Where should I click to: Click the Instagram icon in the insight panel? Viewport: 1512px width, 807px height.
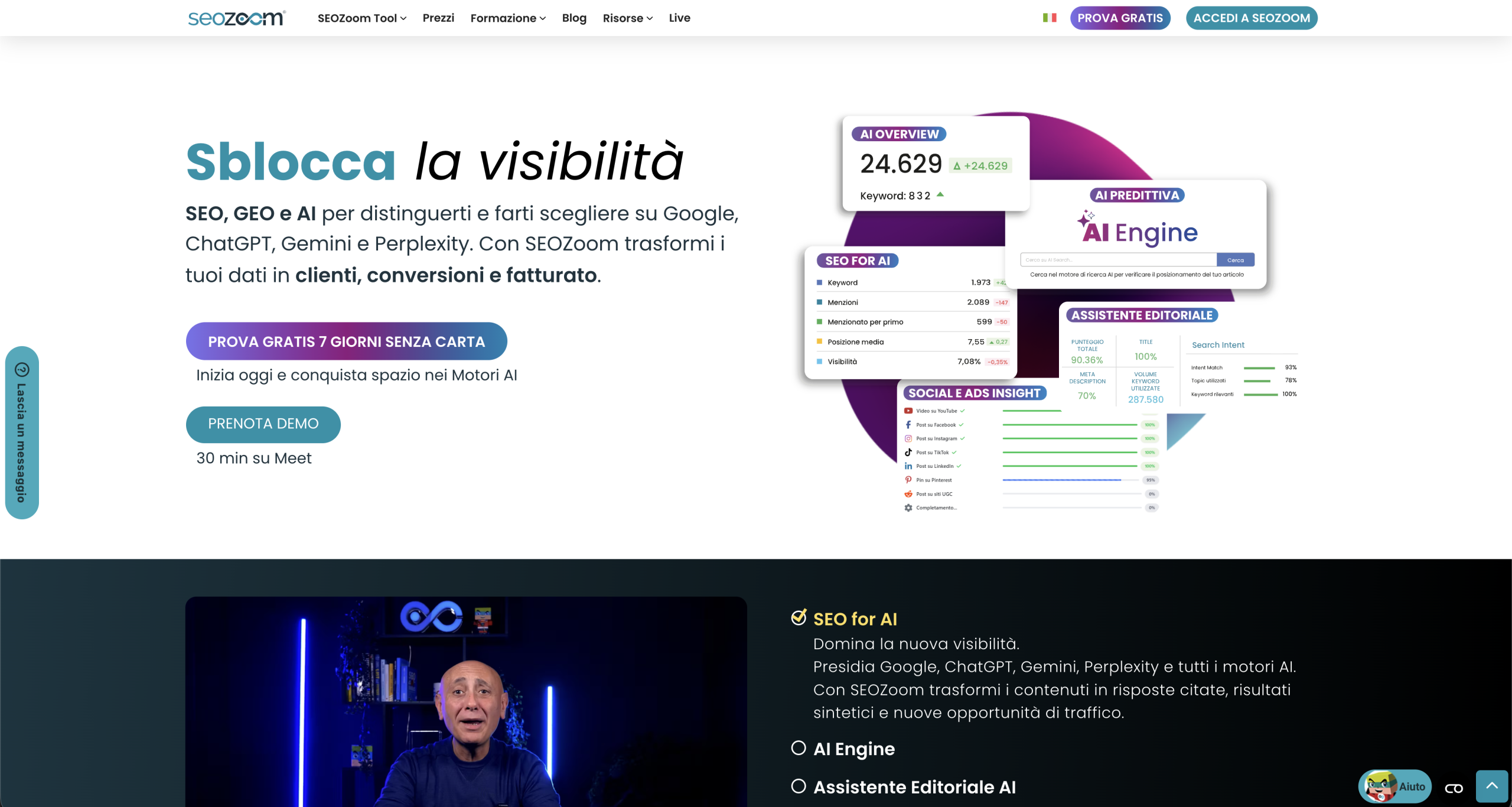pyautogui.click(x=908, y=438)
